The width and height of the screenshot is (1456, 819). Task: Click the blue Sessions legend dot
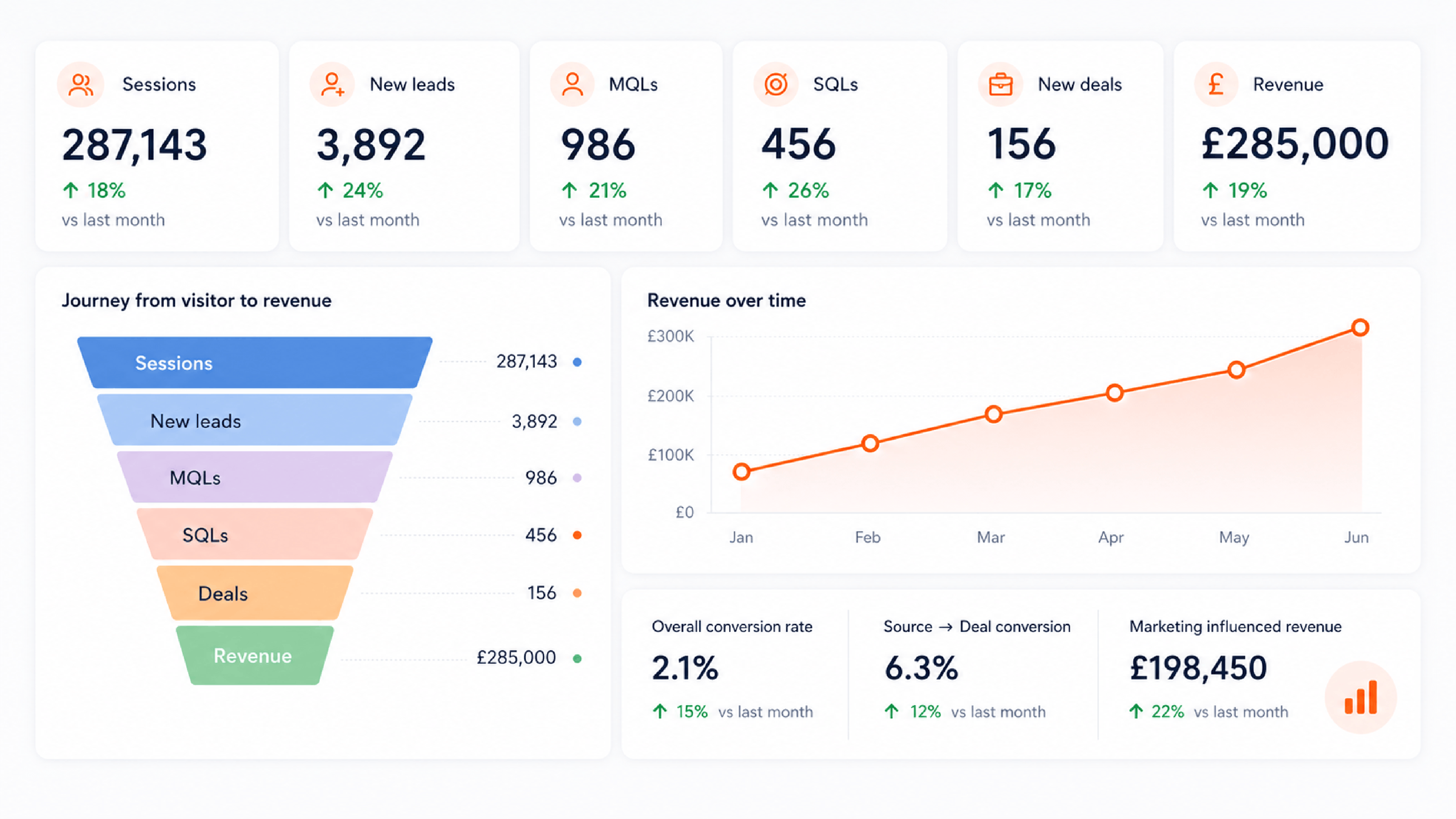[x=577, y=362]
